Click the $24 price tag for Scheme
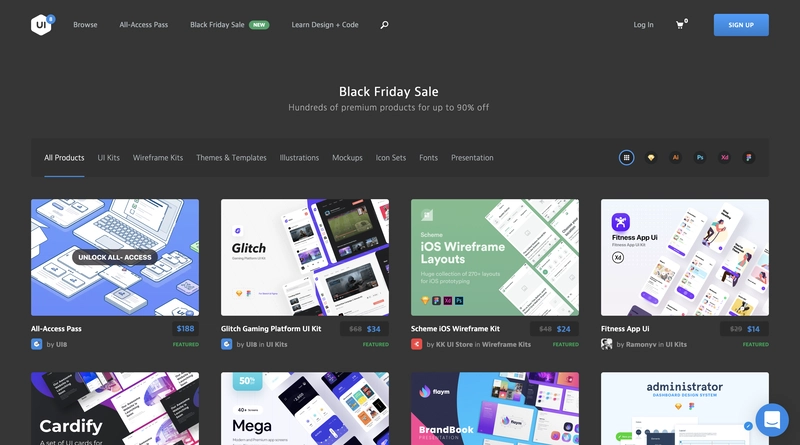The height and width of the screenshot is (445, 800). 563,329
